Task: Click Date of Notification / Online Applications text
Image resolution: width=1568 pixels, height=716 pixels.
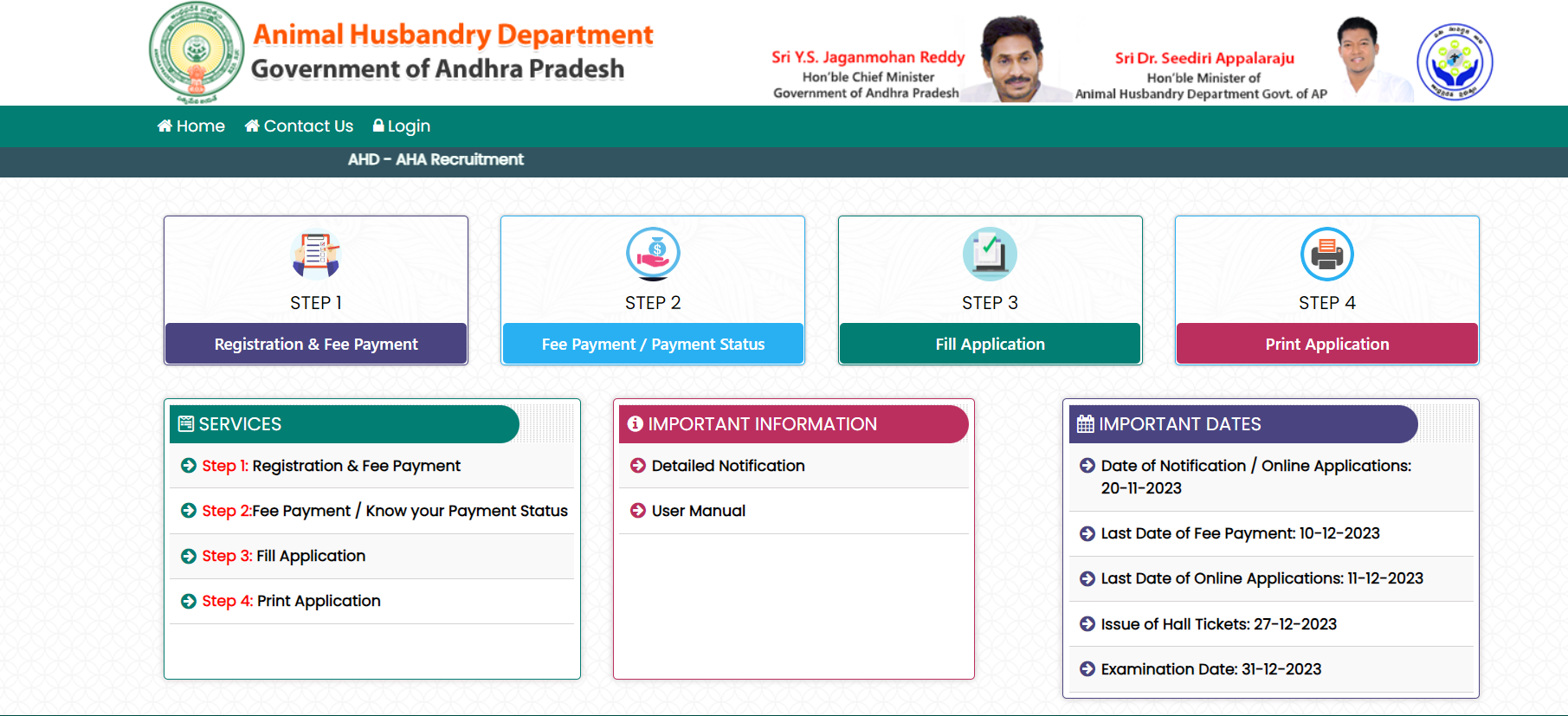Action: point(1256,477)
